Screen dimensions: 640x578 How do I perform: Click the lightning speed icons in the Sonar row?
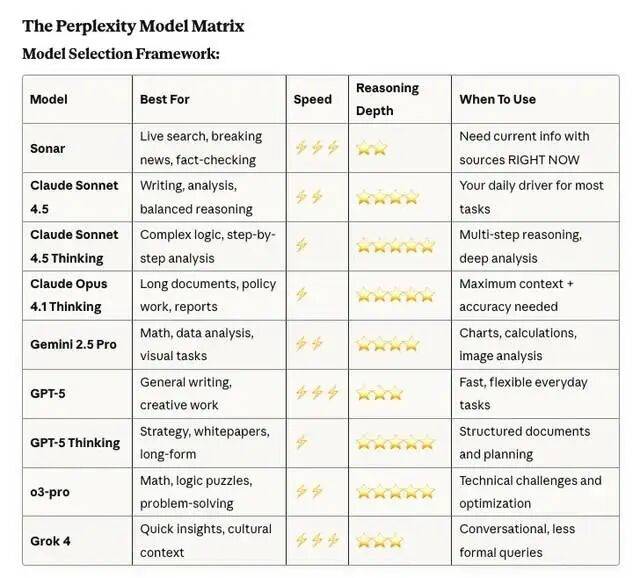(x=317, y=147)
